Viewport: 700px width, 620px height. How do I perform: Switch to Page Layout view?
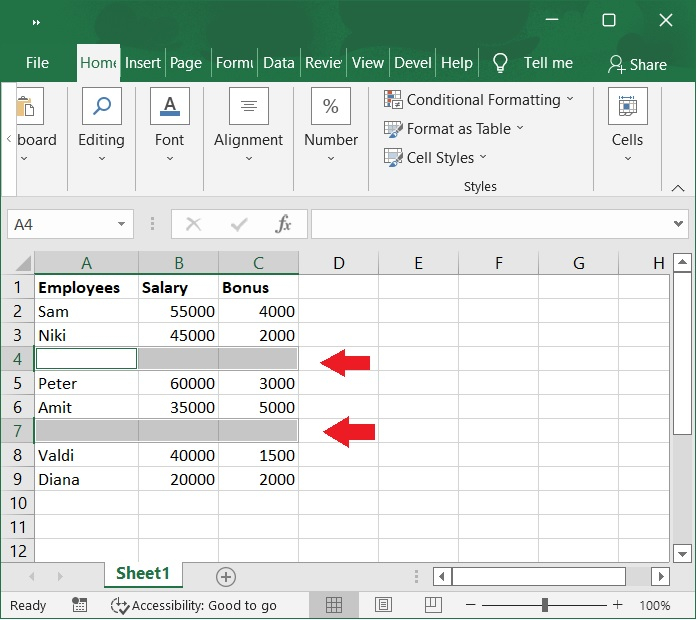tap(383, 605)
